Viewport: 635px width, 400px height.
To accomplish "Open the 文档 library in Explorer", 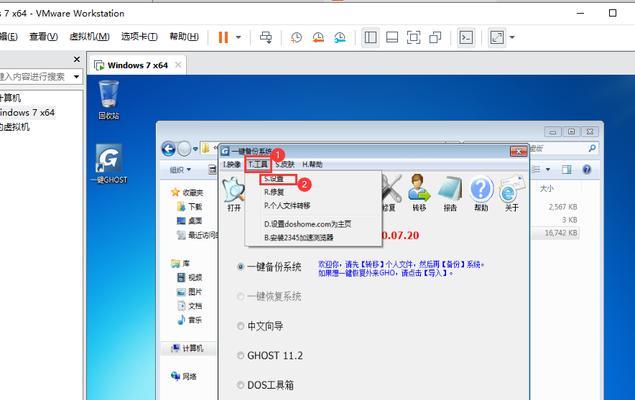I will 190,306.
